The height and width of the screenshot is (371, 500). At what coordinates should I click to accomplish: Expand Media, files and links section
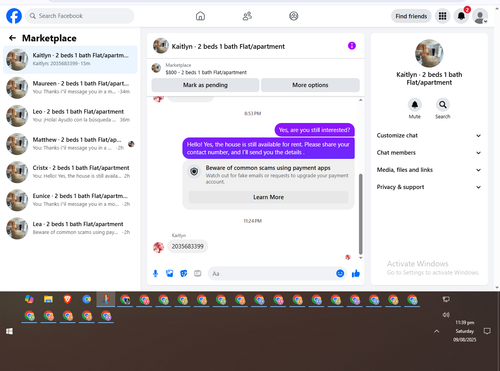[429, 170]
